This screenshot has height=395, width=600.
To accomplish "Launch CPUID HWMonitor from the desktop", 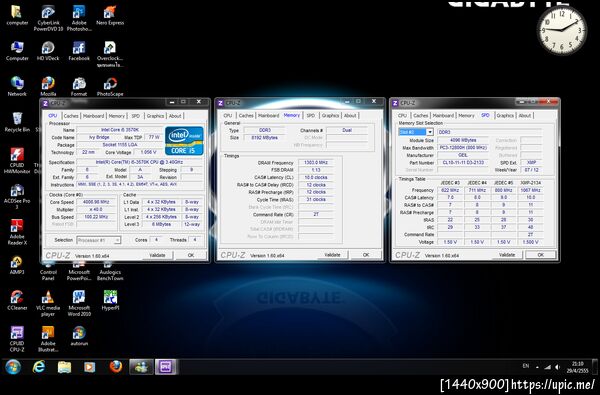I will pos(17,160).
